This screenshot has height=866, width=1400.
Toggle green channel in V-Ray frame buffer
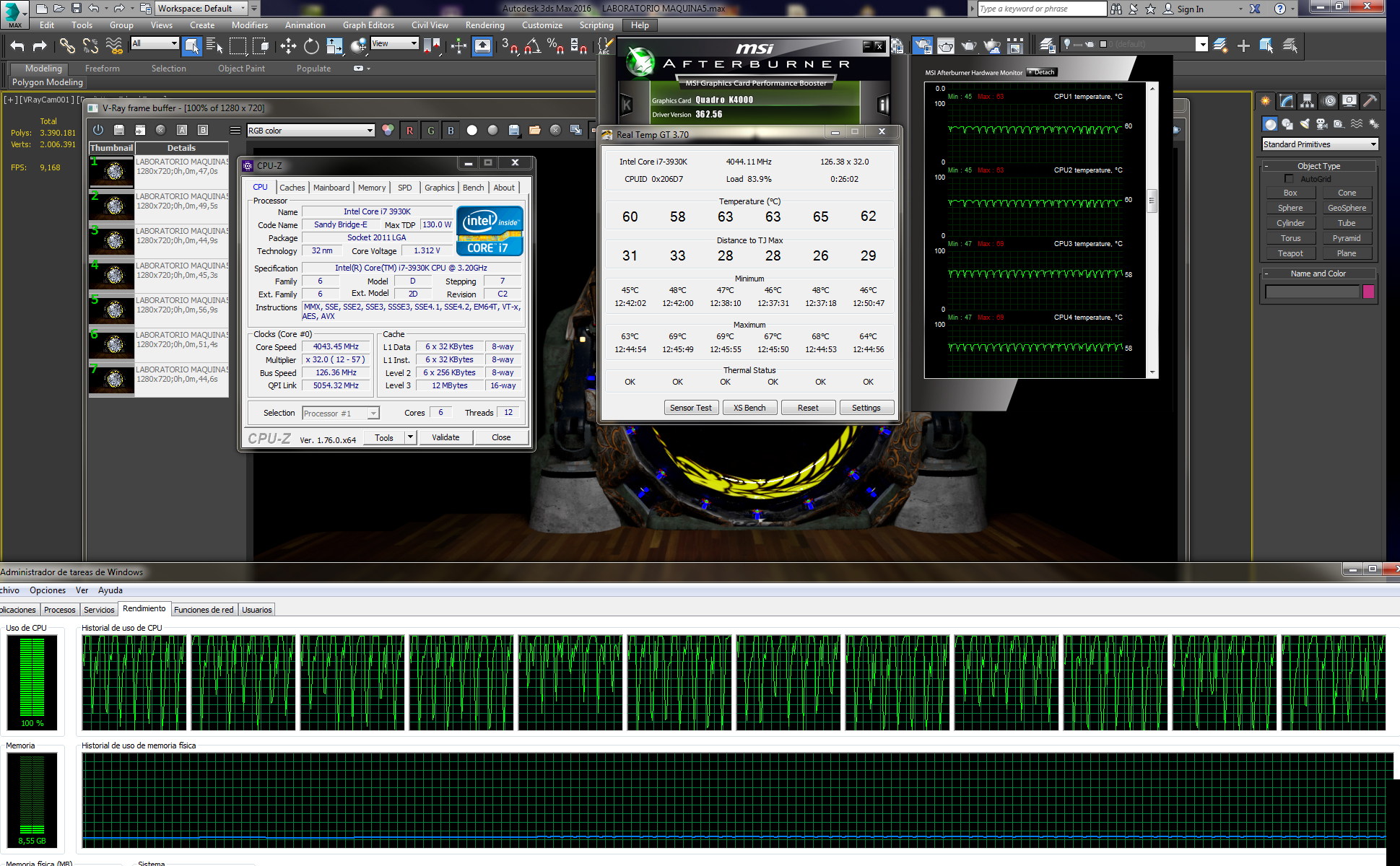click(430, 131)
